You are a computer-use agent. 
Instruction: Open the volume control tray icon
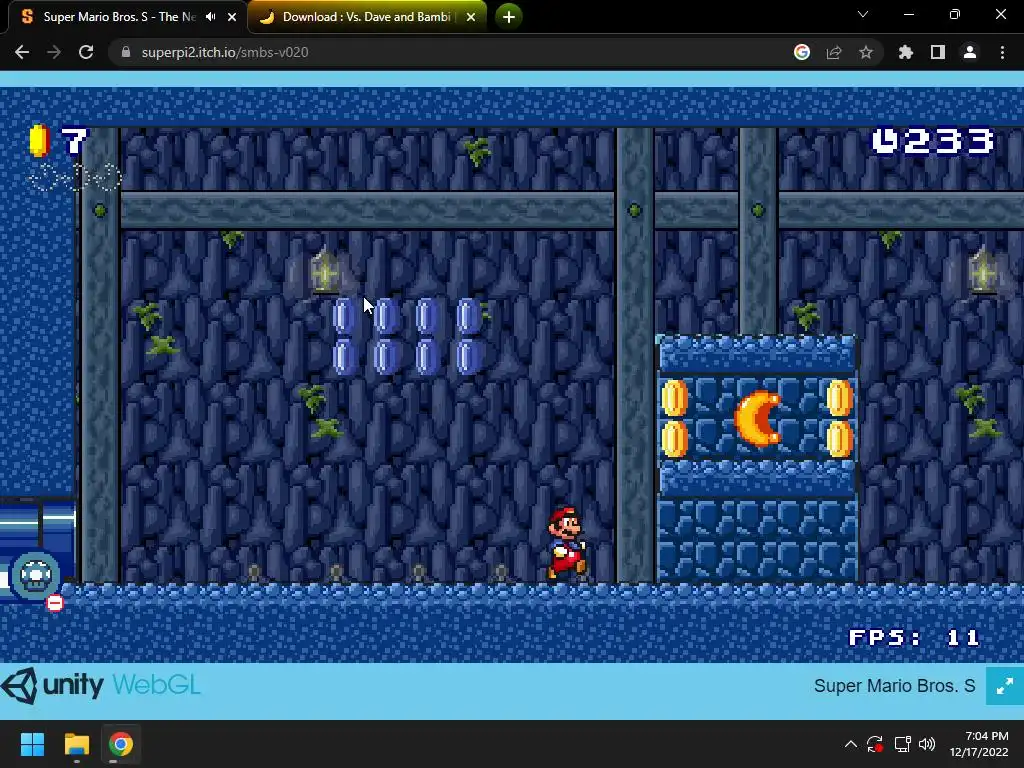pos(927,744)
